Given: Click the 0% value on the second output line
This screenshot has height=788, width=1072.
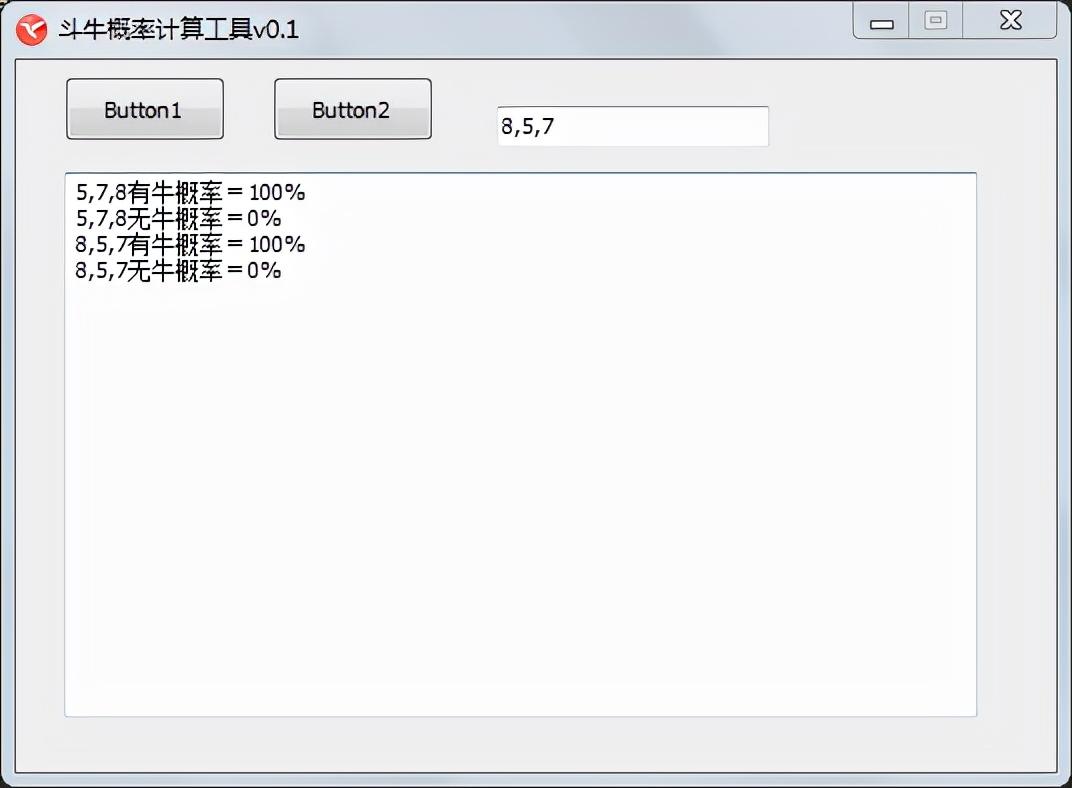Looking at the screenshot, I should 265,219.
